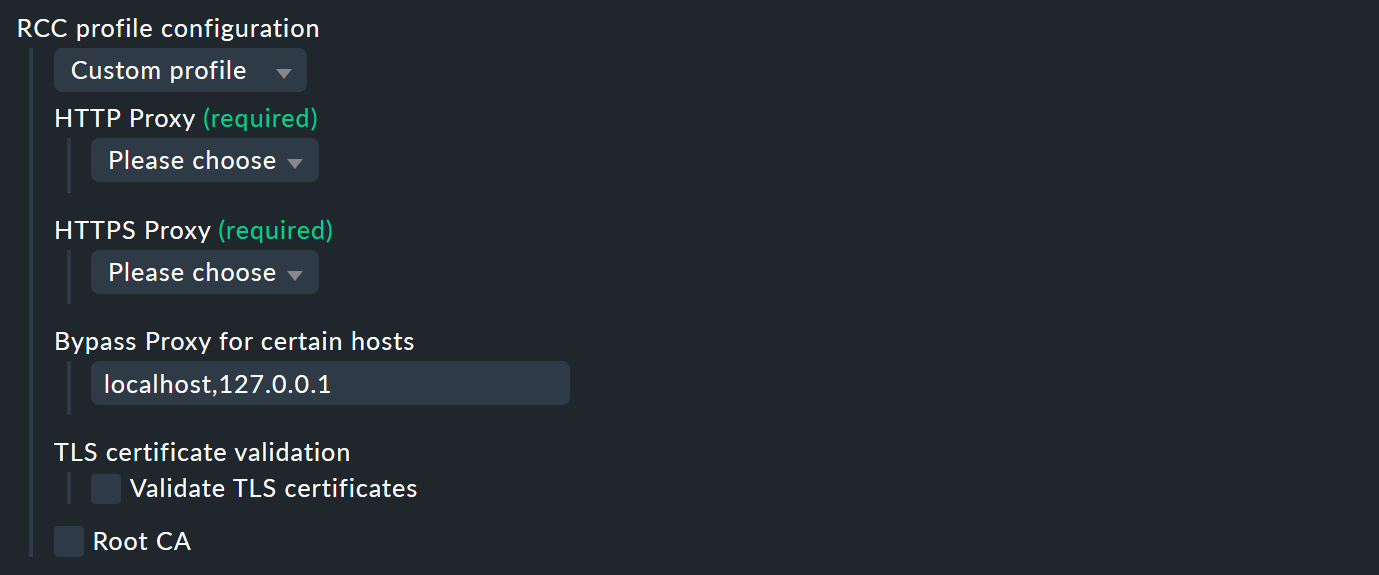Focus the Bypass Proxy hosts input field

[330, 384]
